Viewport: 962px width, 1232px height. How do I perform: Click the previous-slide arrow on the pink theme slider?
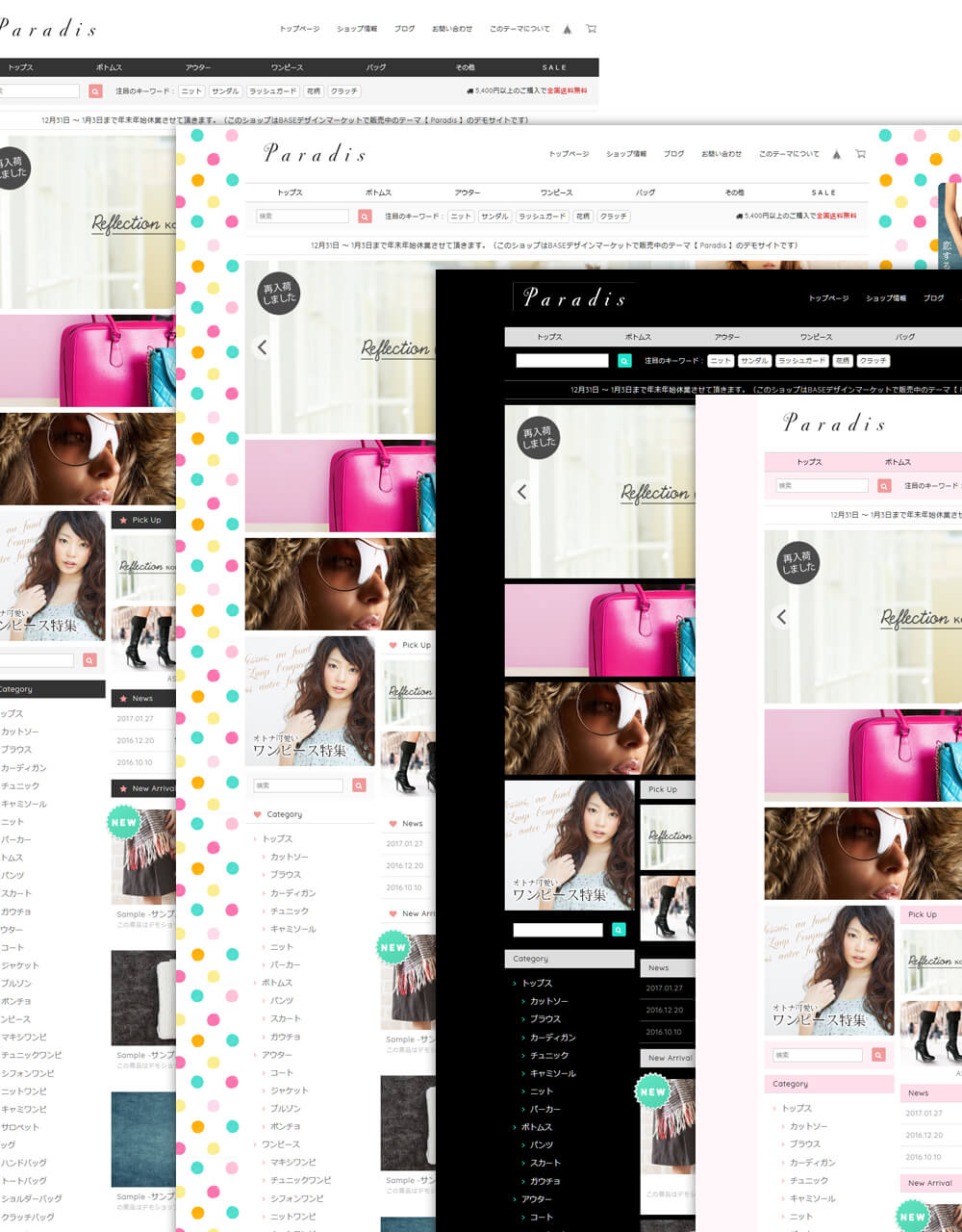click(x=781, y=617)
